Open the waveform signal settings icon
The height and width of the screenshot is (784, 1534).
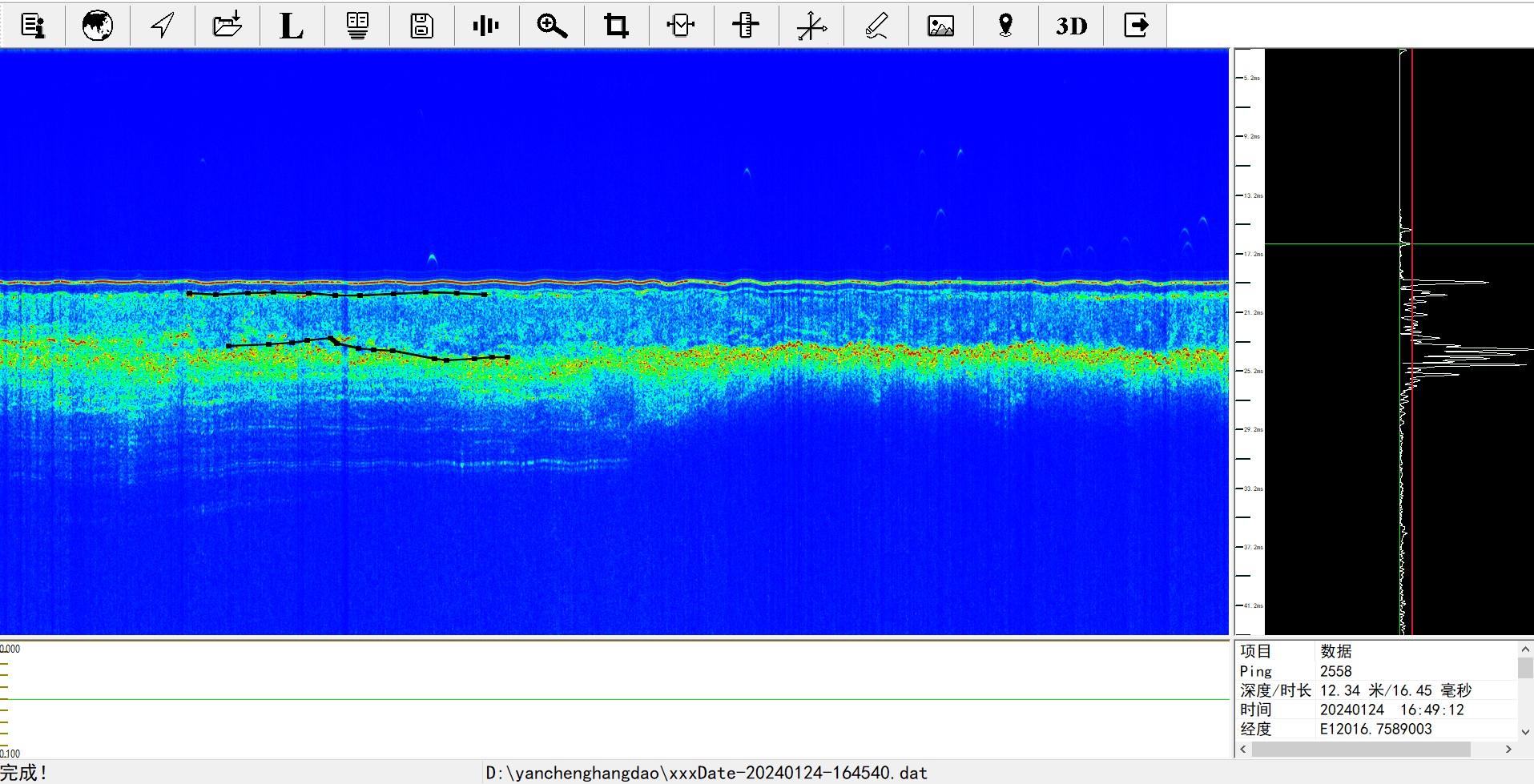coord(486,26)
